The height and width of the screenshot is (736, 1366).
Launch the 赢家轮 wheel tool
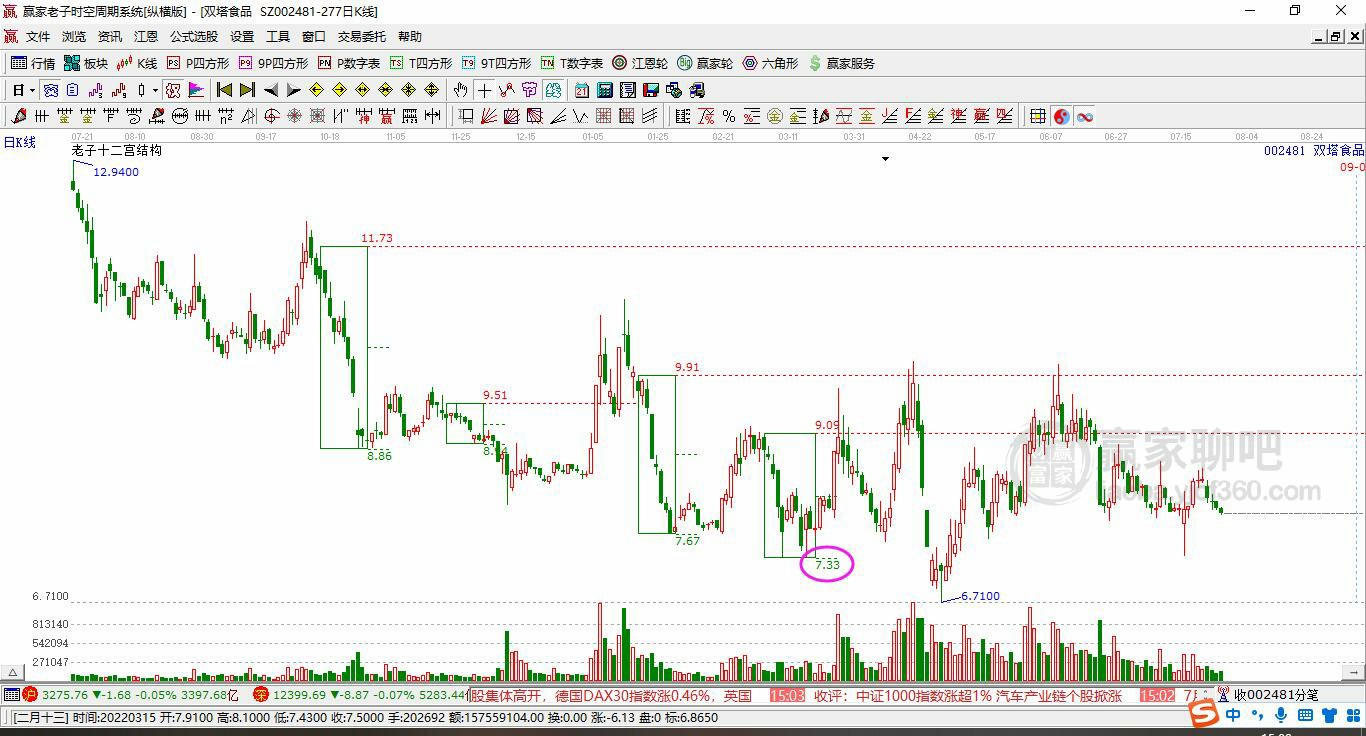click(x=705, y=63)
